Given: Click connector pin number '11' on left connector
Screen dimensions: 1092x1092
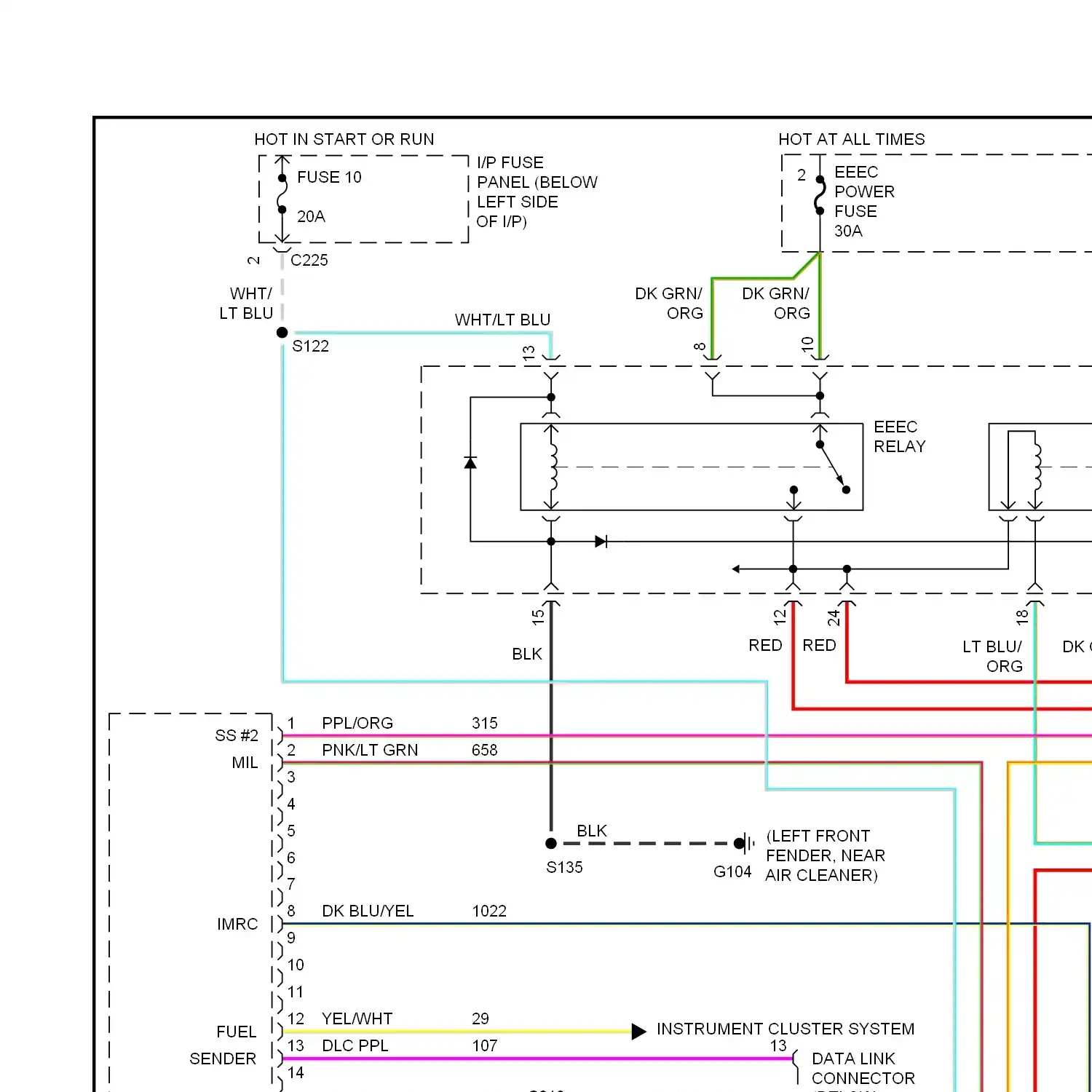Looking at the screenshot, I should tap(296, 992).
